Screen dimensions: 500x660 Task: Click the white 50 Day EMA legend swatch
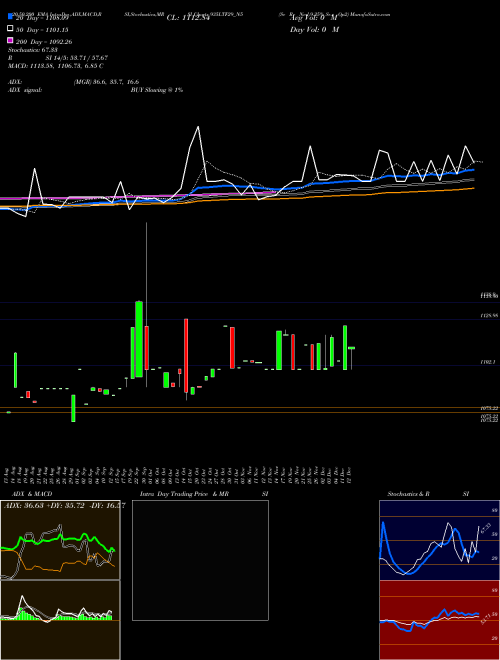pos(10,29)
